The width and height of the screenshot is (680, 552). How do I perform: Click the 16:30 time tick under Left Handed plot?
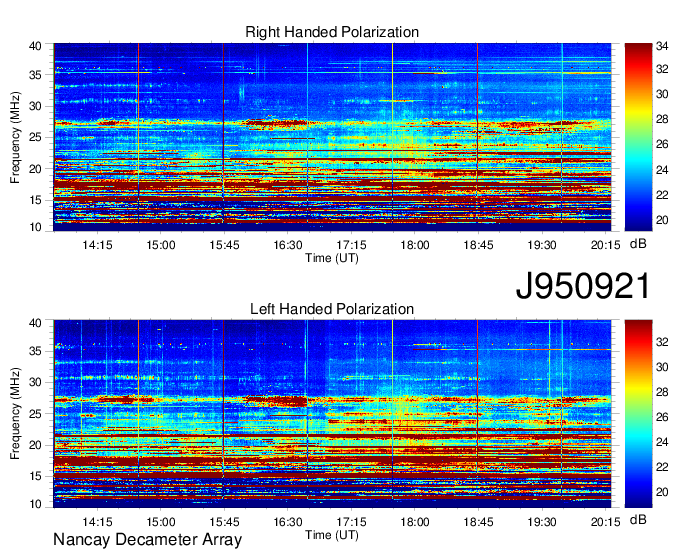click(x=288, y=522)
